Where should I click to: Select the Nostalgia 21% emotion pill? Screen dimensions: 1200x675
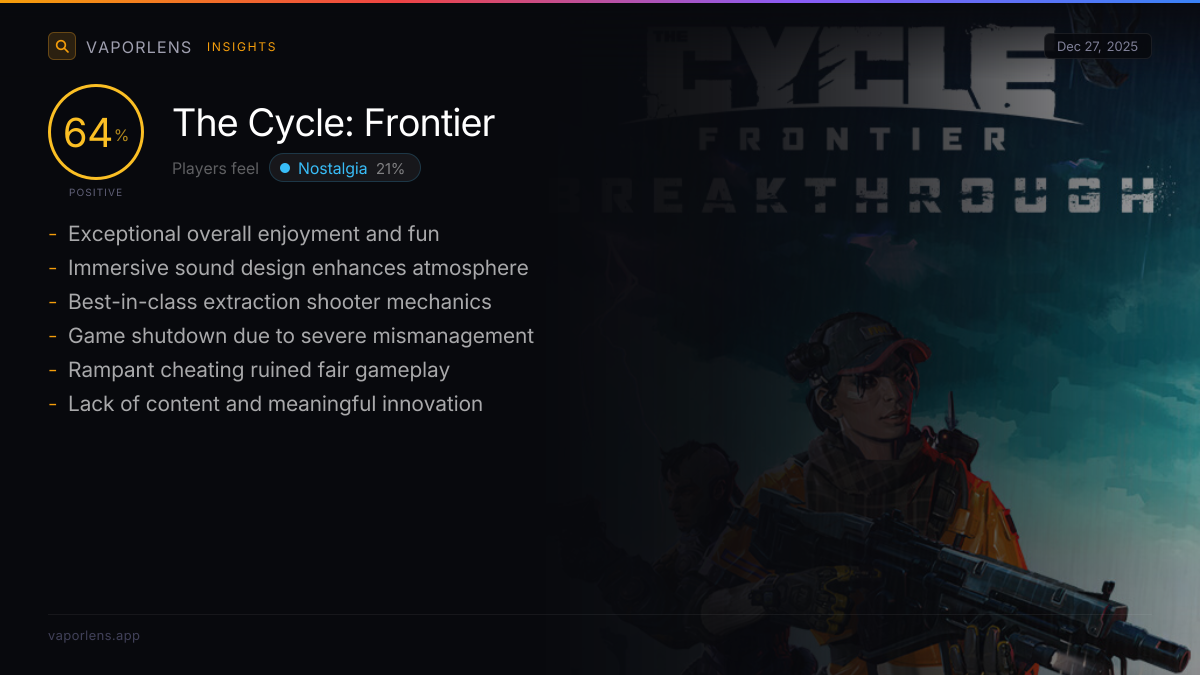(x=345, y=169)
